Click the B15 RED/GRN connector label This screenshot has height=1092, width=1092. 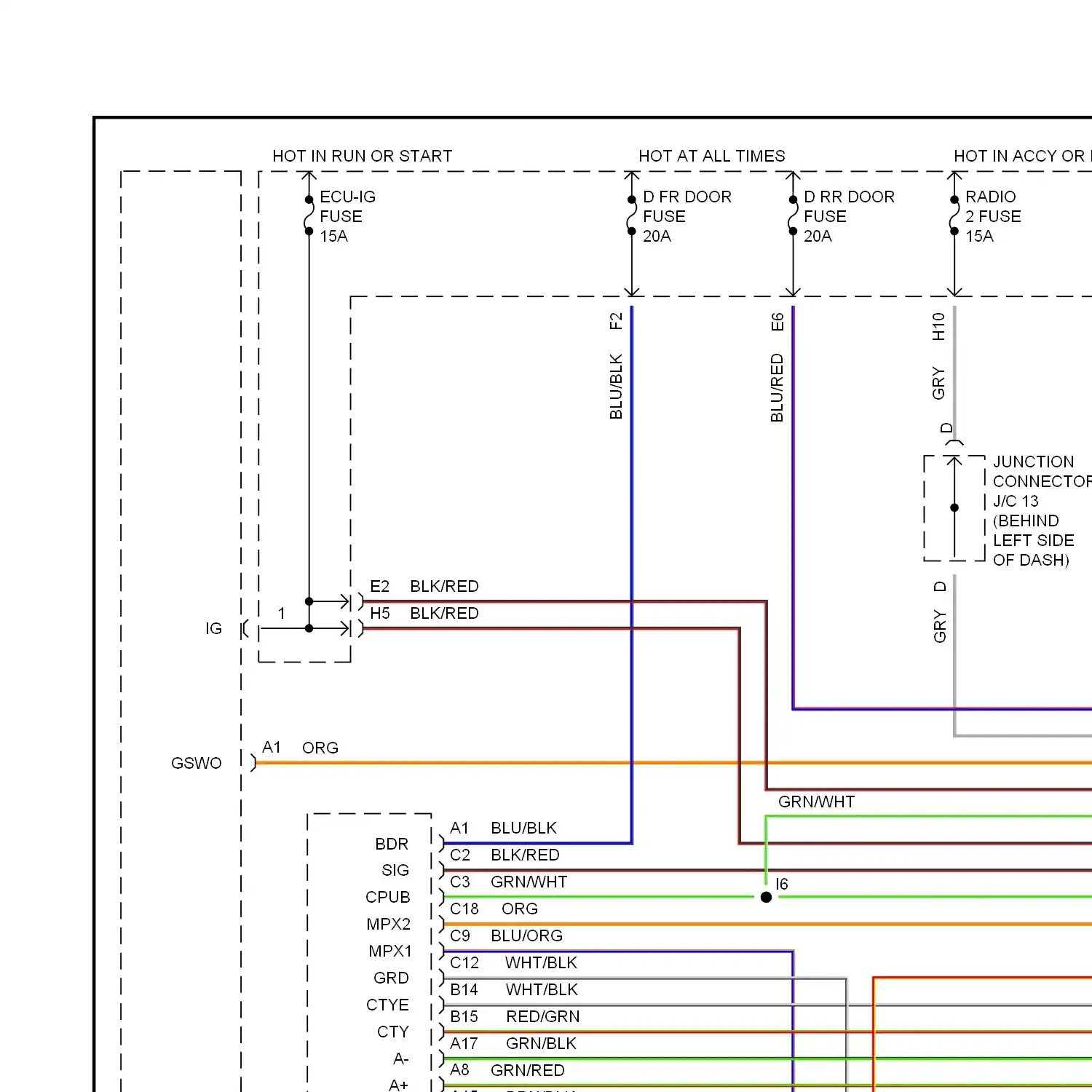[x=515, y=1016]
